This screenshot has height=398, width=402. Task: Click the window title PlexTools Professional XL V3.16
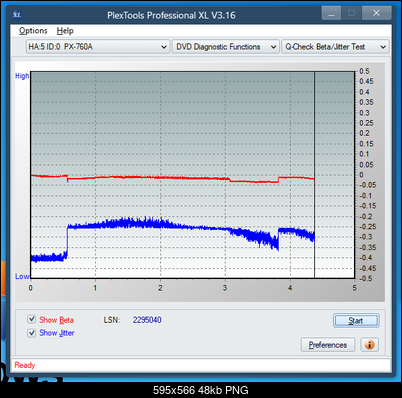coord(171,15)
